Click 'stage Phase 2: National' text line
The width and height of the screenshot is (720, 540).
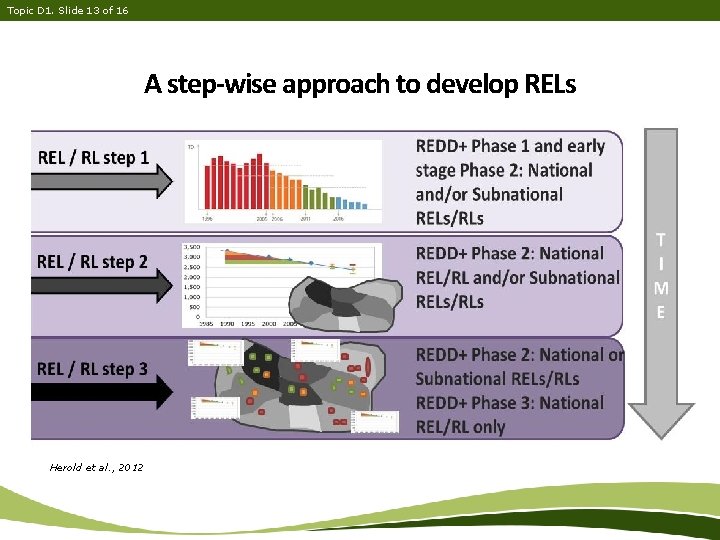[504, 170]
